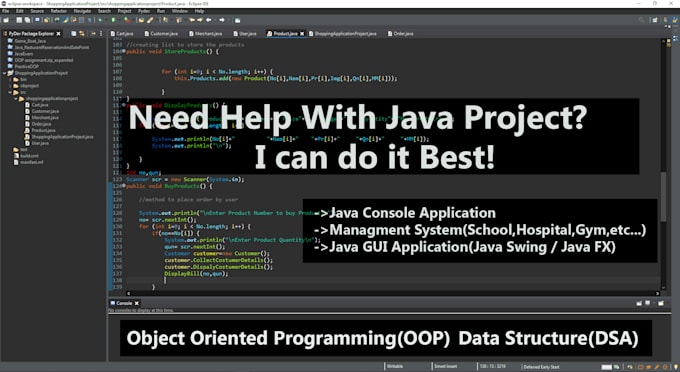Viewport: 680px width, 372px height.
Task: Open Order.java in the Package Explorer tree
Action: pos(38,124)
